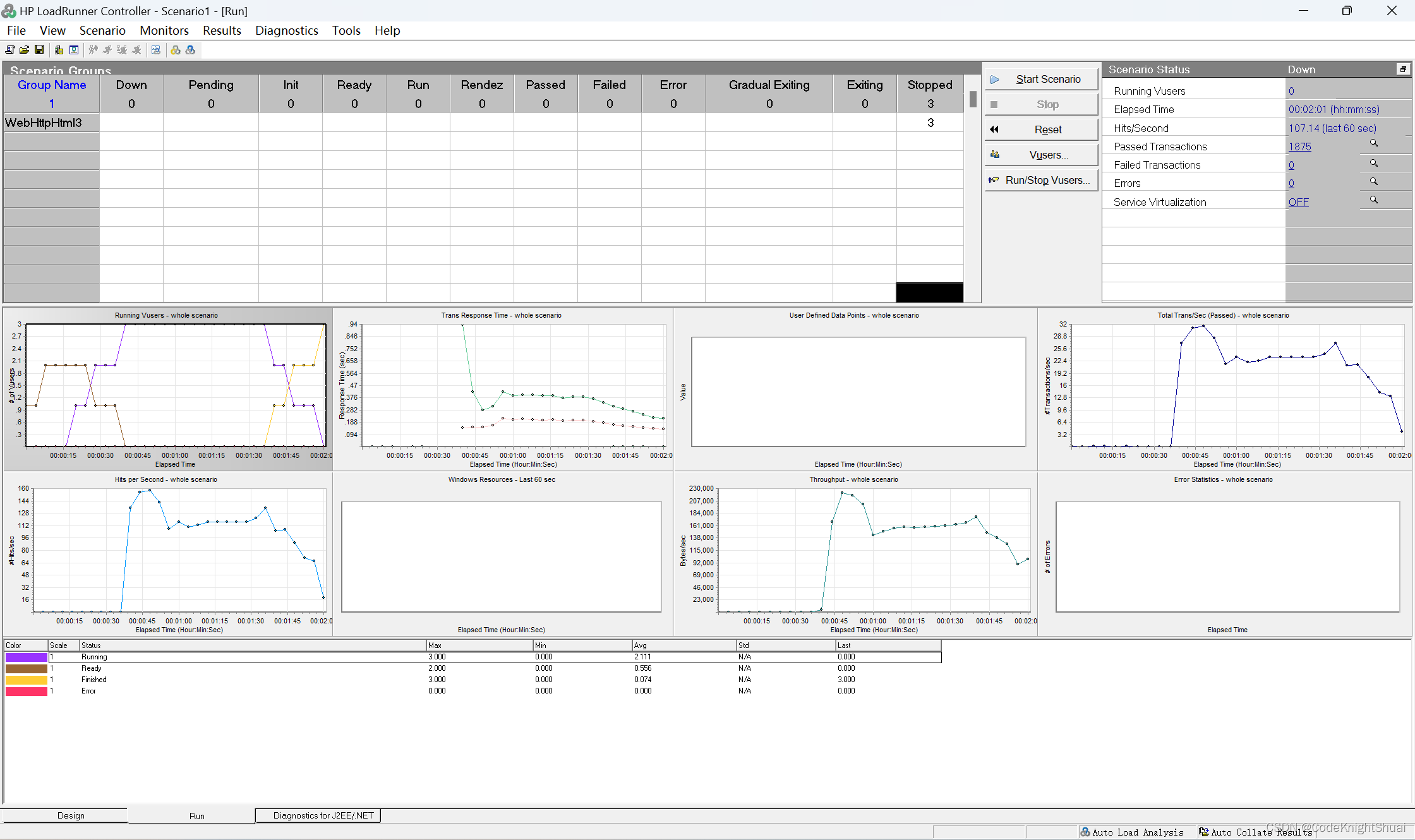
Task: Open the Help menu
Action: click(387, 30)
